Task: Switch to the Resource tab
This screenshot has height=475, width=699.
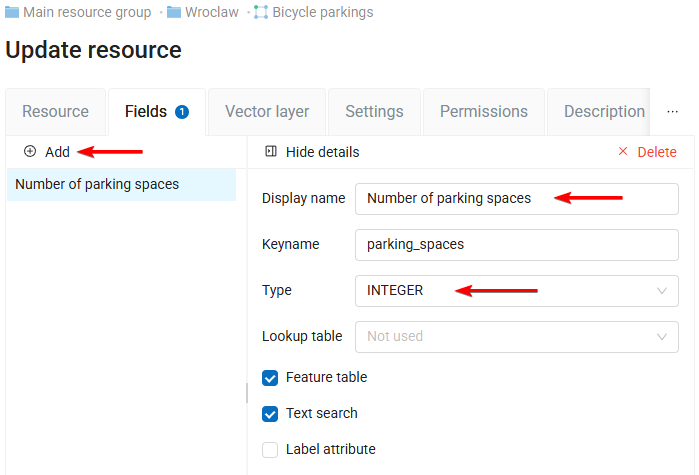Action: point(56,112)
